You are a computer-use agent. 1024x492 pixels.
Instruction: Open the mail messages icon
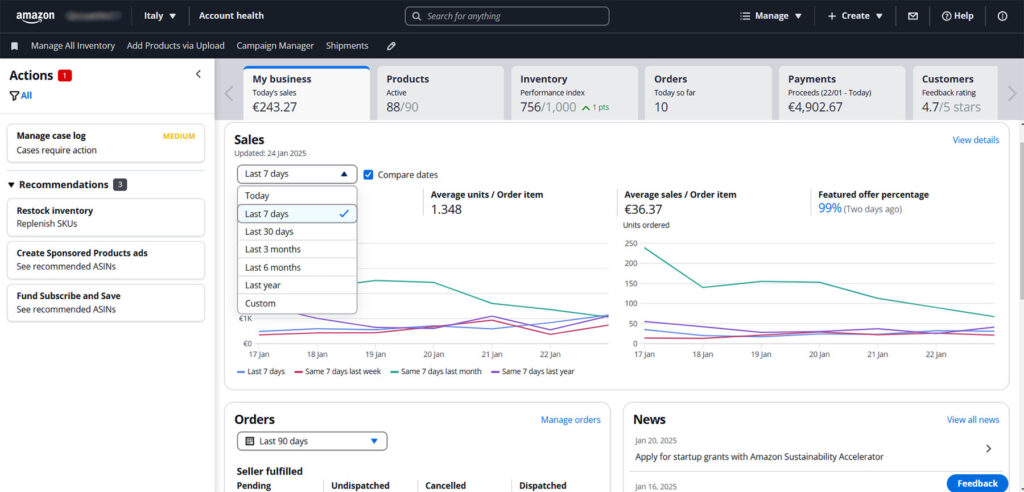click(x=913, y=16)
